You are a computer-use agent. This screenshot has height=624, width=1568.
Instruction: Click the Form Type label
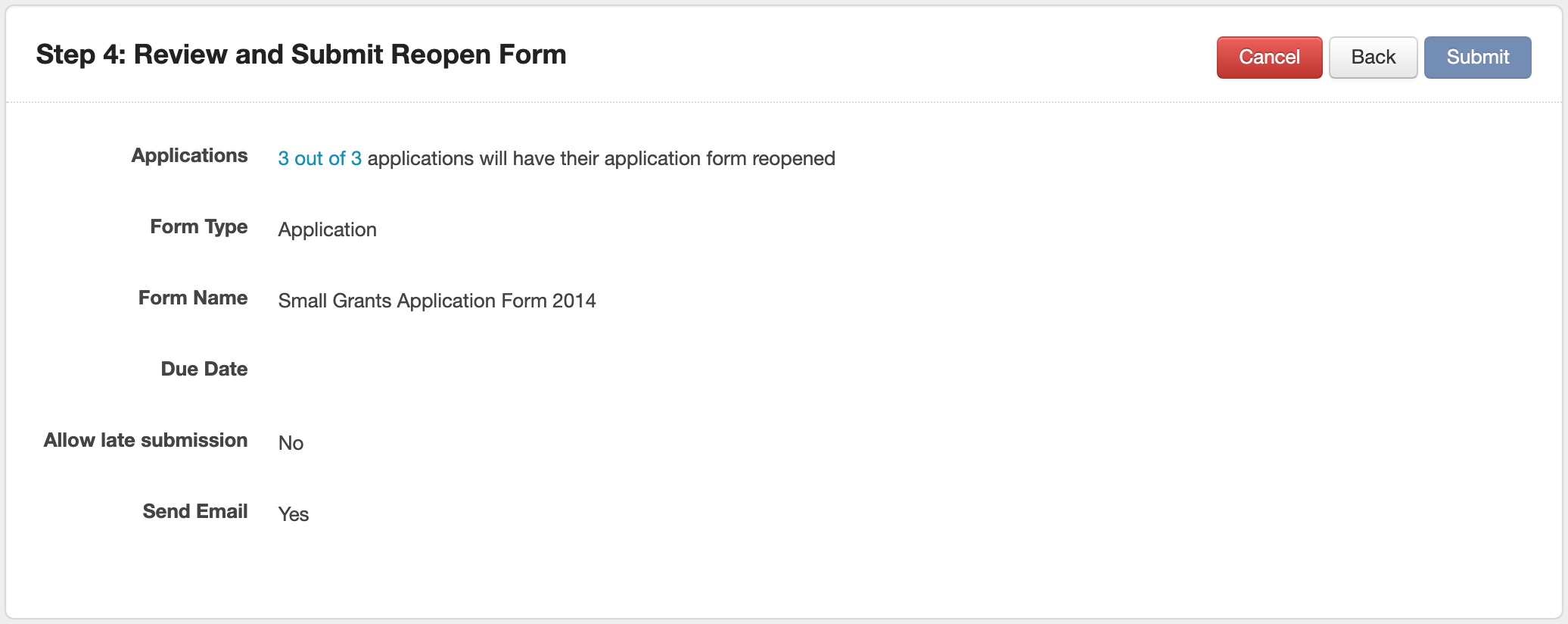coord(198,226)
